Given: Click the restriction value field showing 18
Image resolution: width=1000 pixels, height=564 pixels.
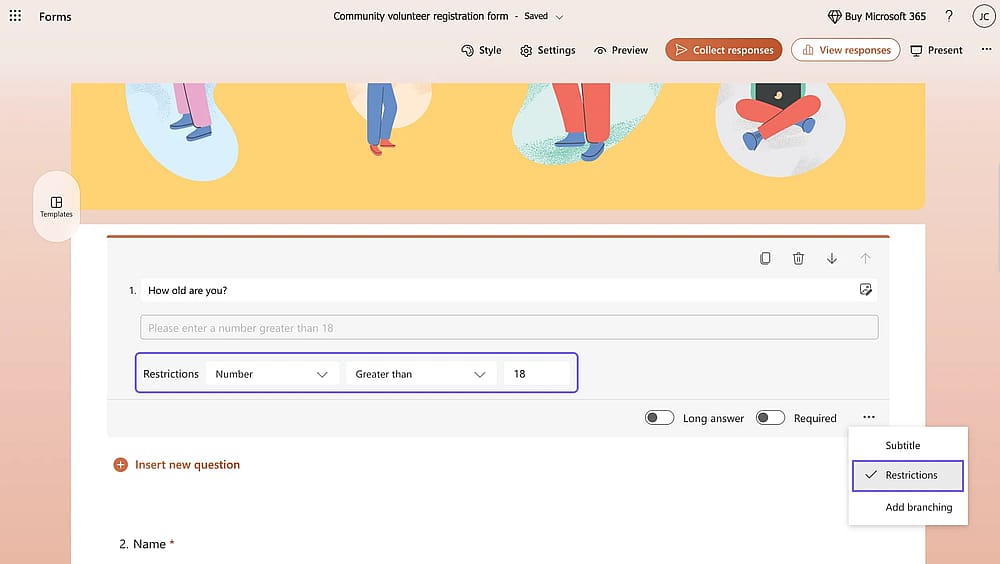Looking at the screenshot, I should click(536, 374).
